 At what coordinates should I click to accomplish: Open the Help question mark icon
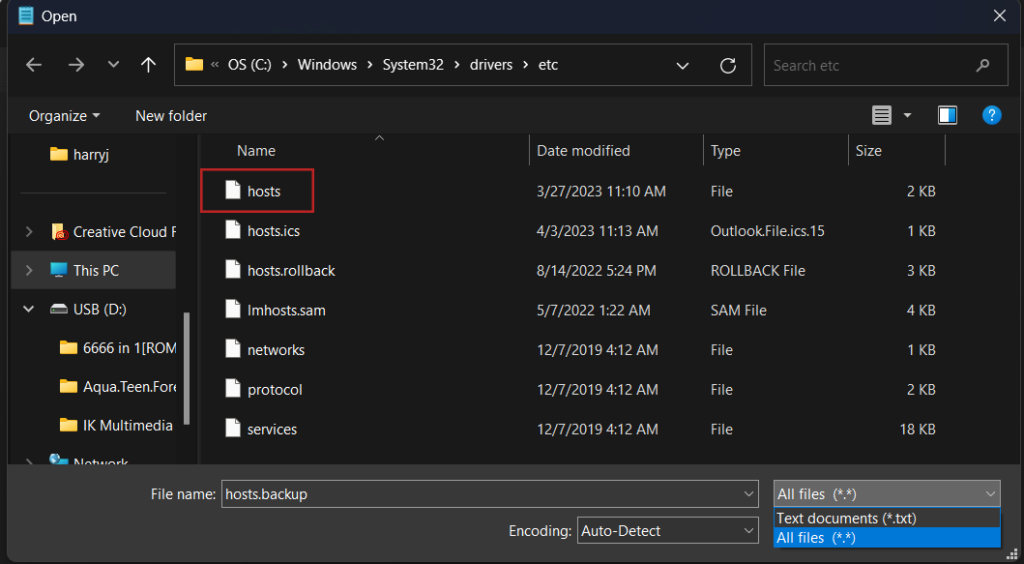point(991,115)
